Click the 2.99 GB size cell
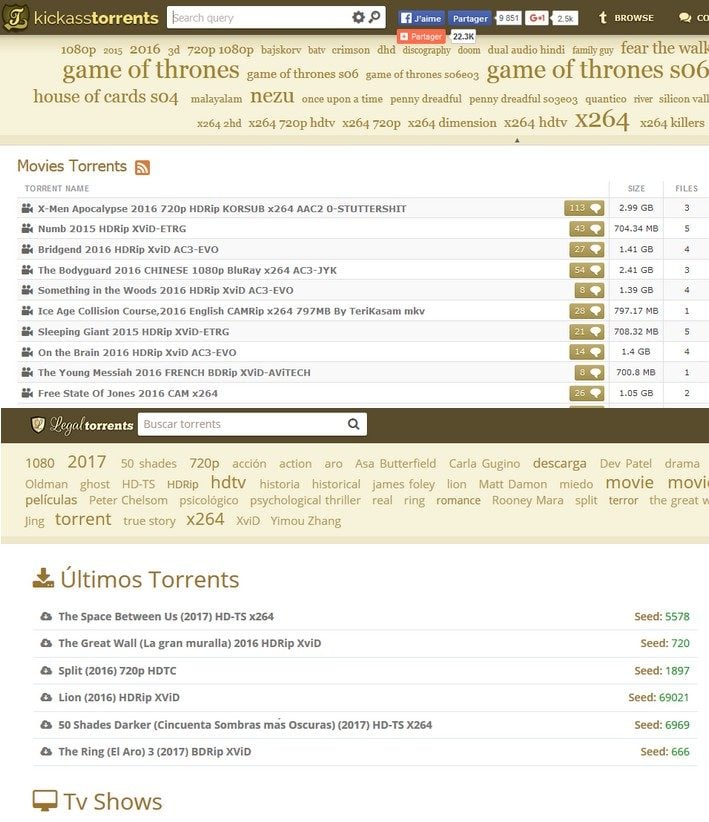Image resolution: width=709 pixels, height=822 pixels. point(636,208)
